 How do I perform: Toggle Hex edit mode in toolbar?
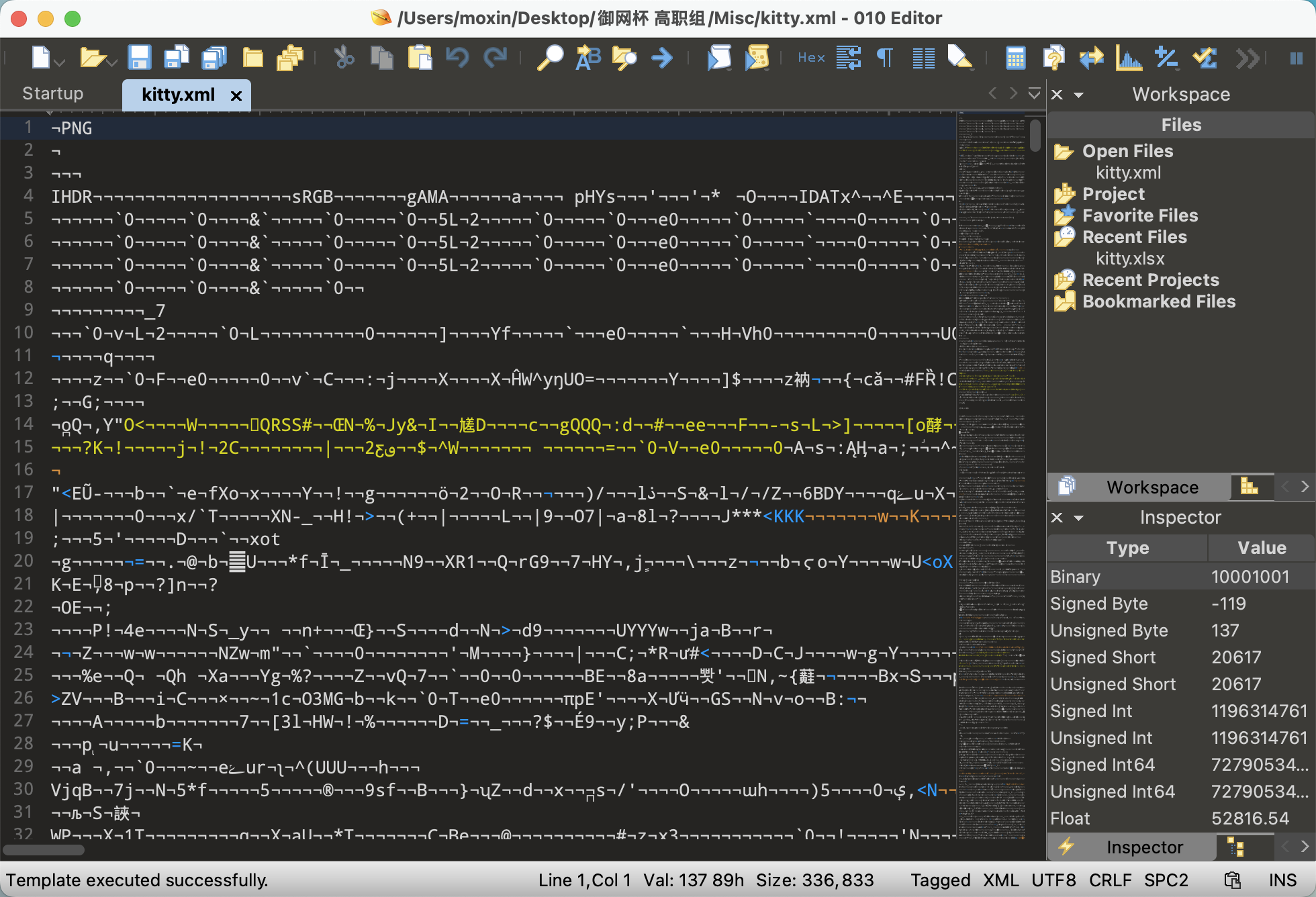(811, 58)
